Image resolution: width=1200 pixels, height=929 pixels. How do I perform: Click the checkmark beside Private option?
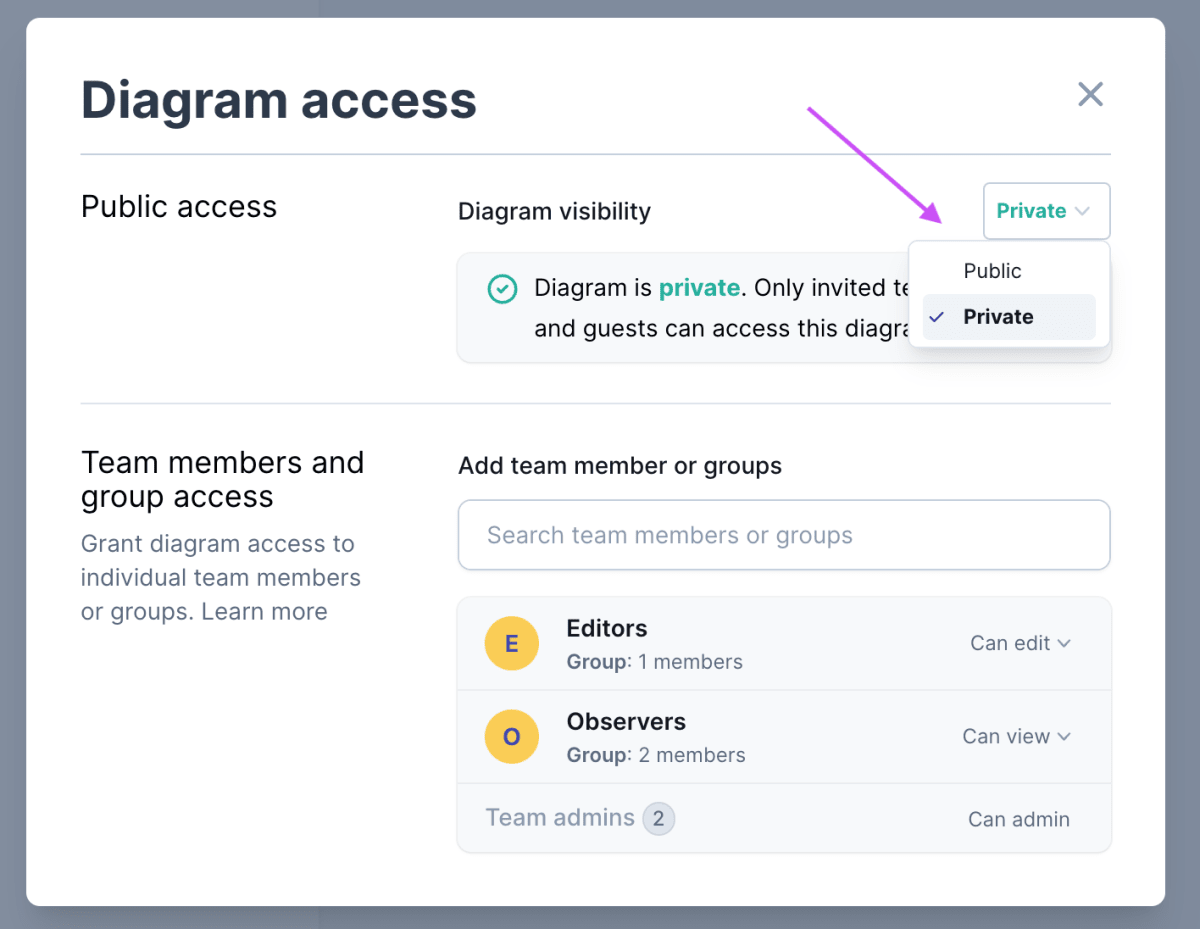point(937,317)
